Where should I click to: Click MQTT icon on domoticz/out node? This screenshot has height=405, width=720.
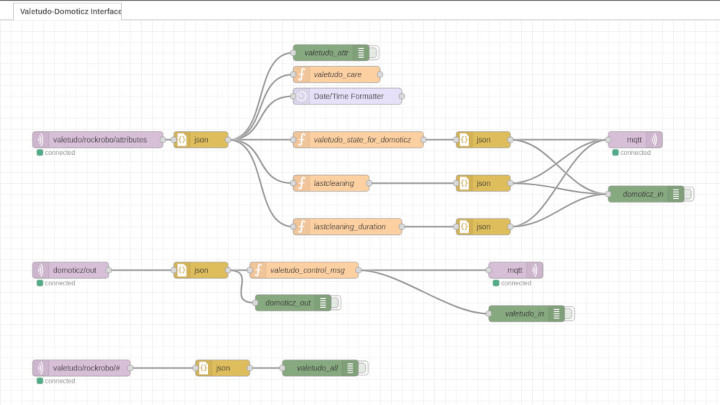tap(40, 270)
